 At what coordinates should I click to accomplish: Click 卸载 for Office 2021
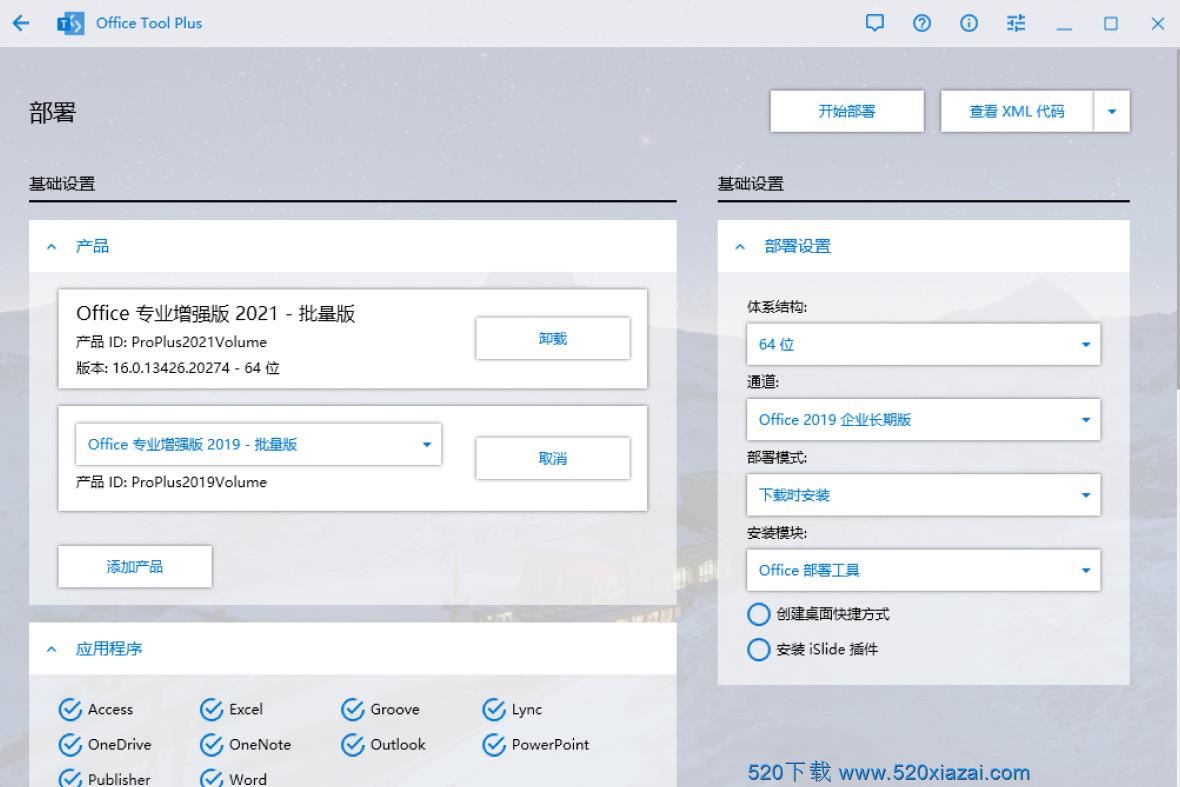552,339
